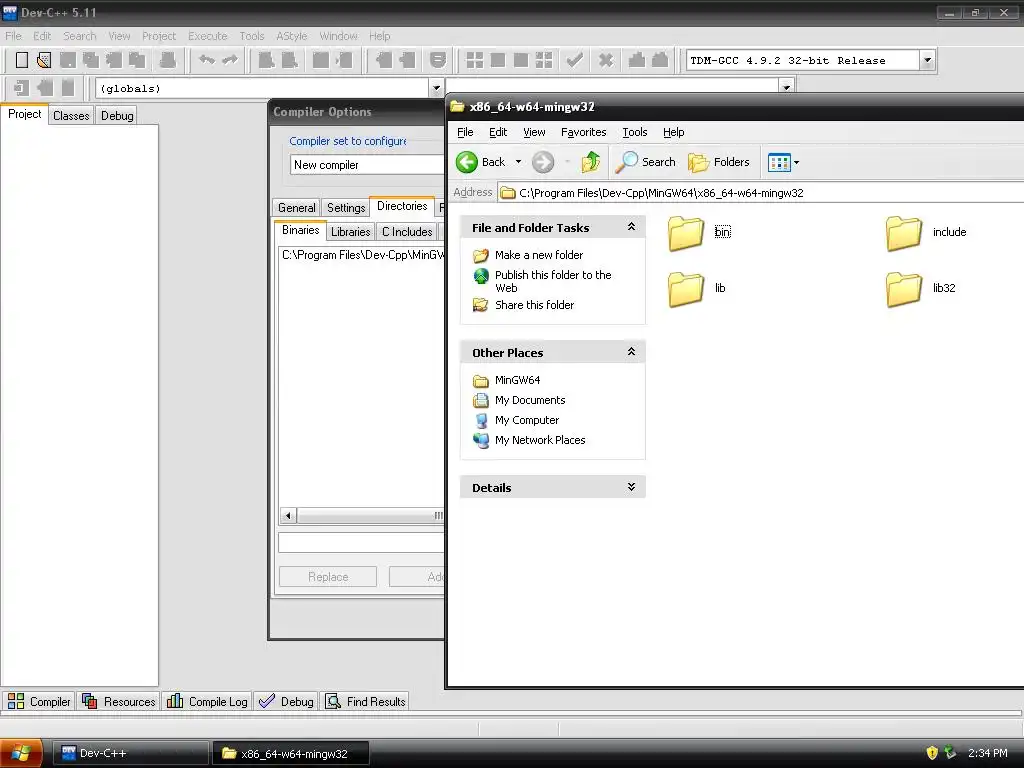This screenshot has height=768, width=1024.
Task: Select the bin folder icon
Action: pos(686,233)
